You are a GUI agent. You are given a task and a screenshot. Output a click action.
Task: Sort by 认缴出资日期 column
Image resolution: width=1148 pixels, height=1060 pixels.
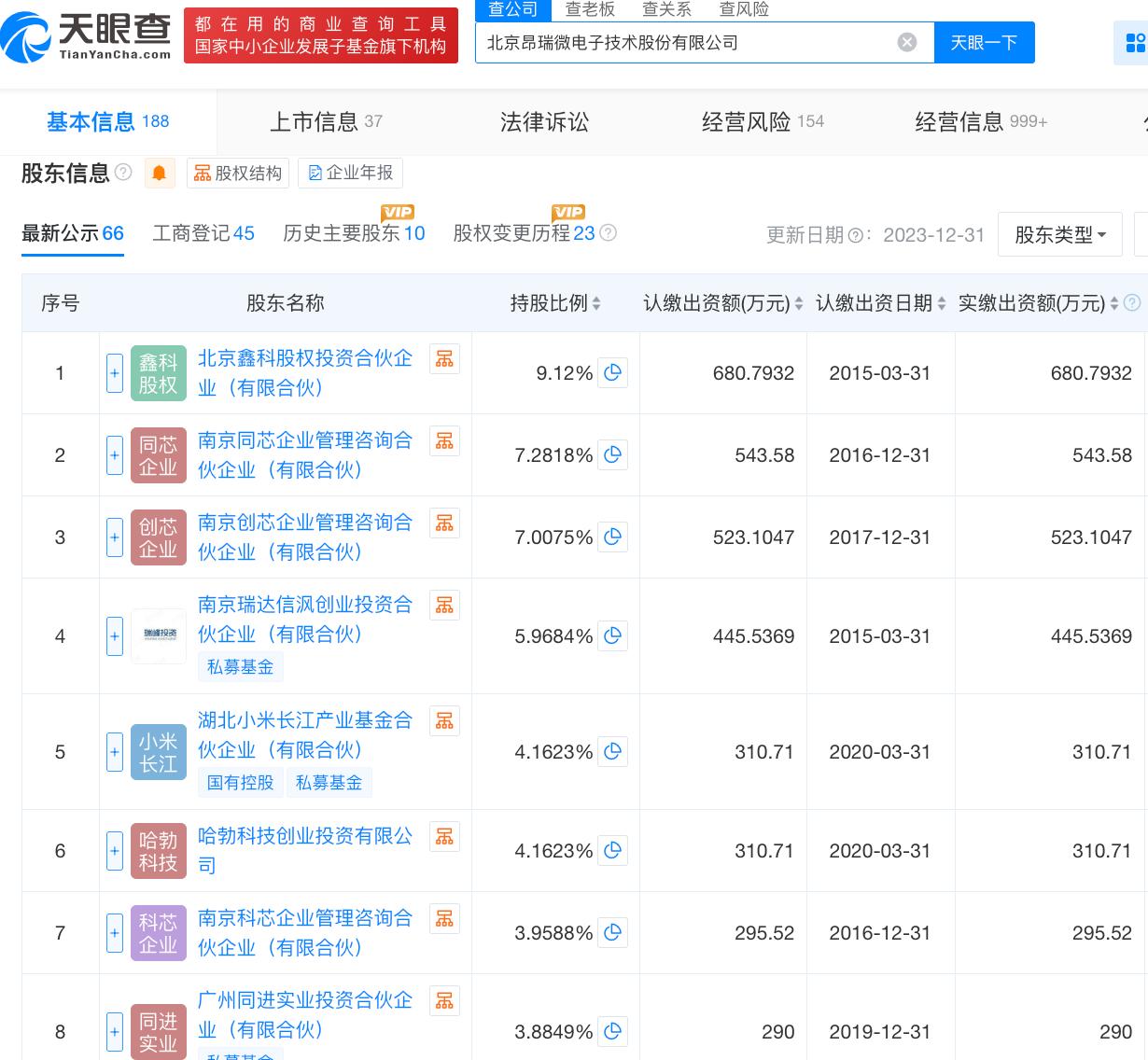[x=880, y=303]
